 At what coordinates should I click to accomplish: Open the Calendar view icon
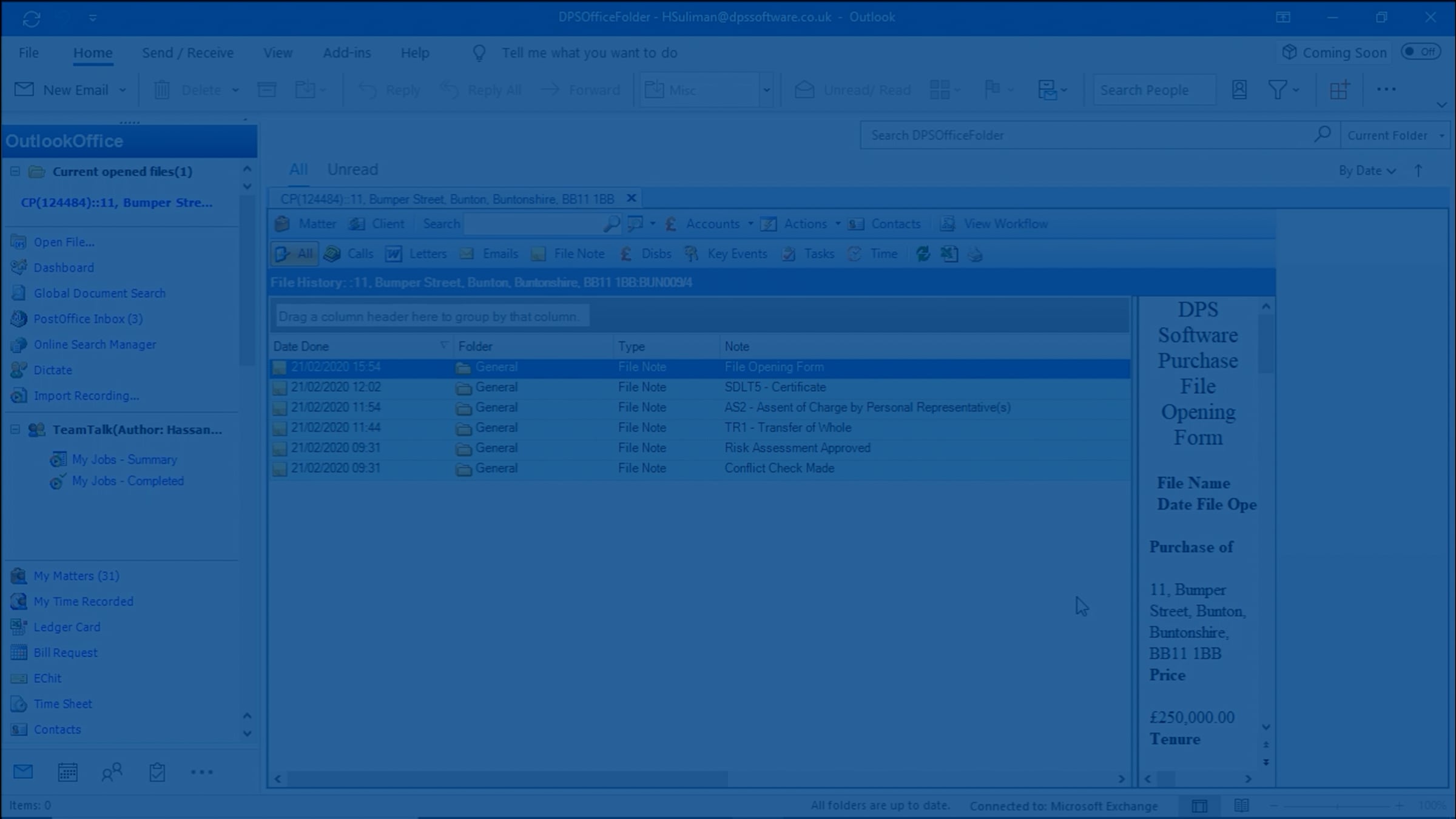67,772
